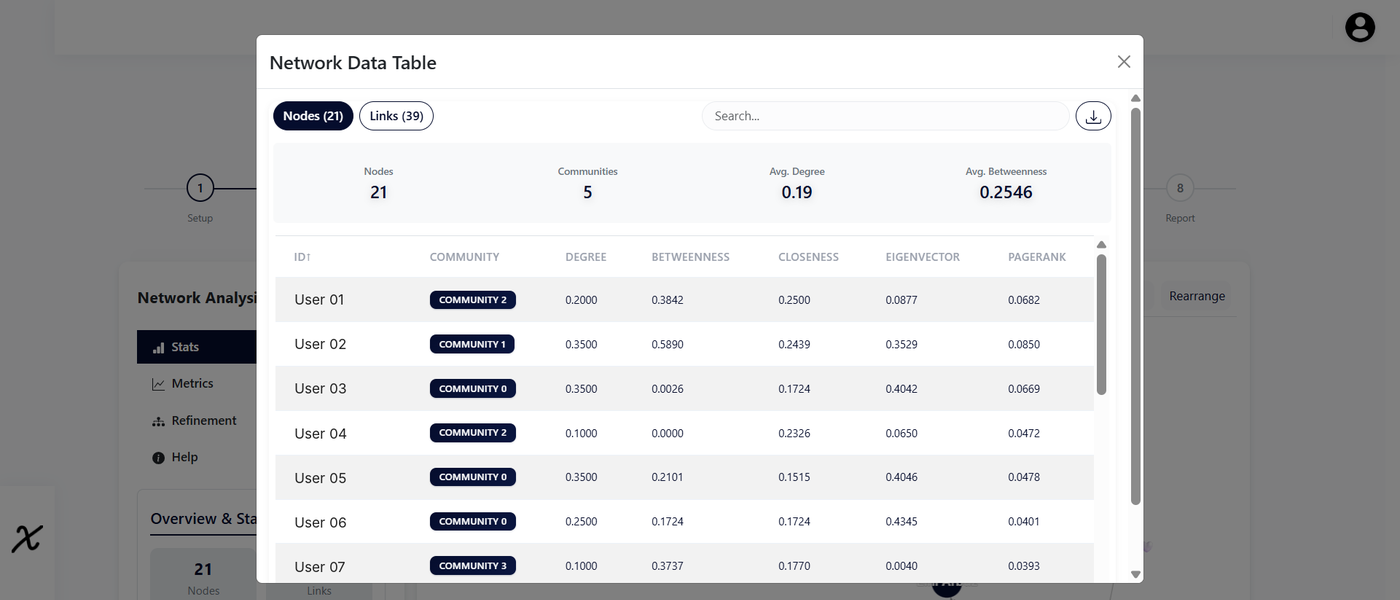Viewport: 1400px width, 600px height.
Task: Click the Communities 5 summary stat
Action: coord(588,183)
